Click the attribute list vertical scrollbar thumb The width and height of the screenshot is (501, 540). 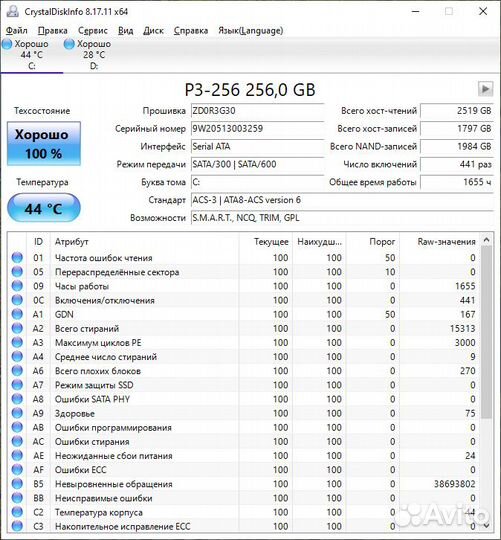tap(486, 332)
